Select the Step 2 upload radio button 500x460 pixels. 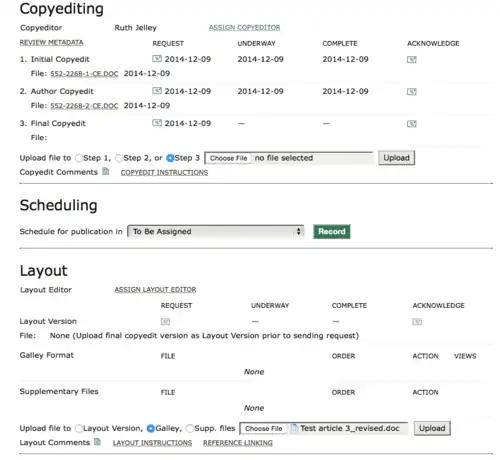click(119, 158)
